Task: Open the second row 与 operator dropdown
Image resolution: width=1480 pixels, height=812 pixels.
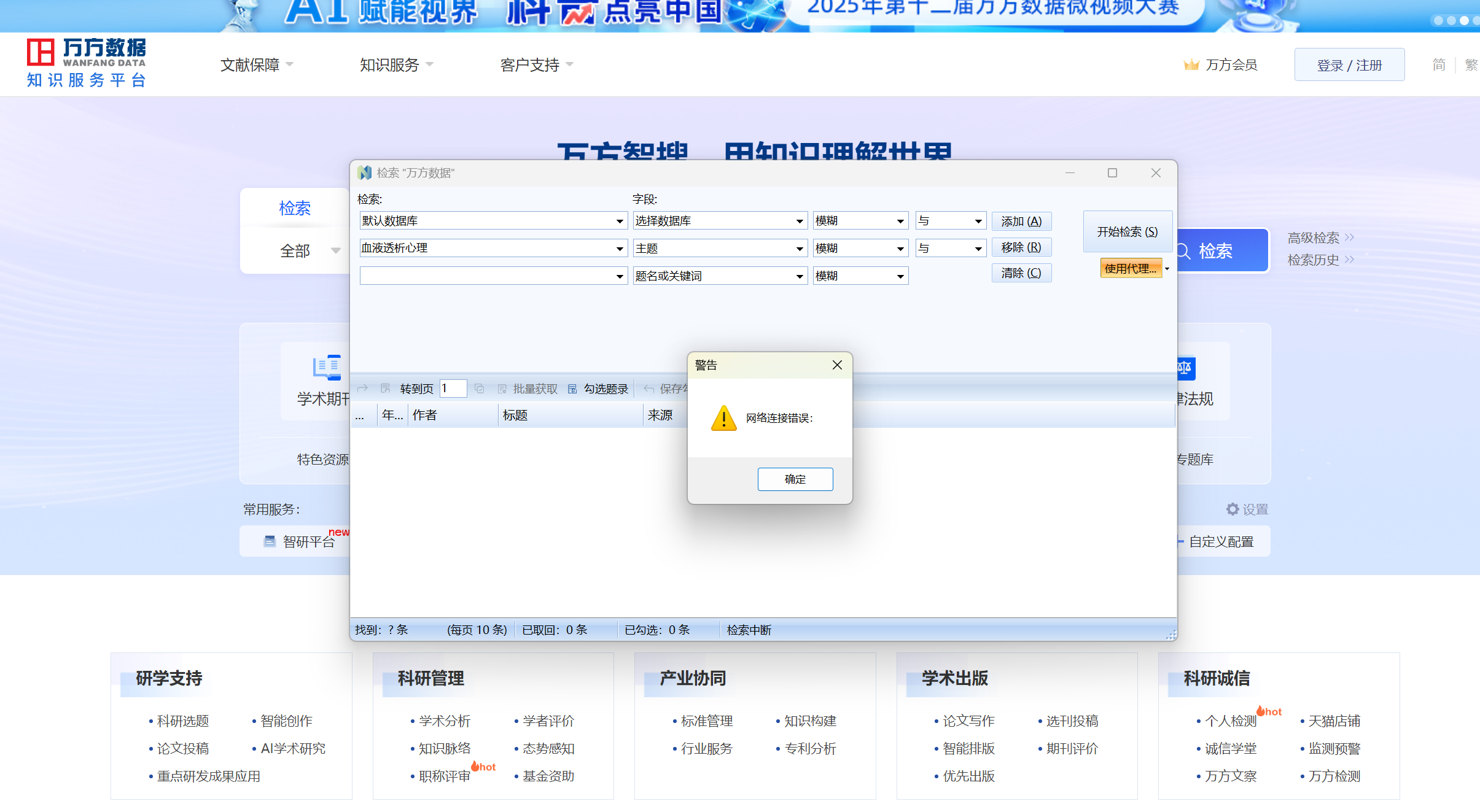Action: [978, 249]
